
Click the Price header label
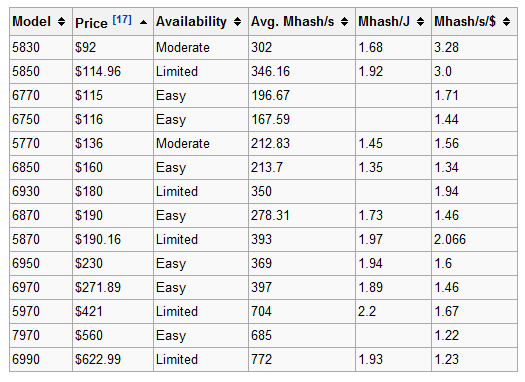(x=91, y=23)
